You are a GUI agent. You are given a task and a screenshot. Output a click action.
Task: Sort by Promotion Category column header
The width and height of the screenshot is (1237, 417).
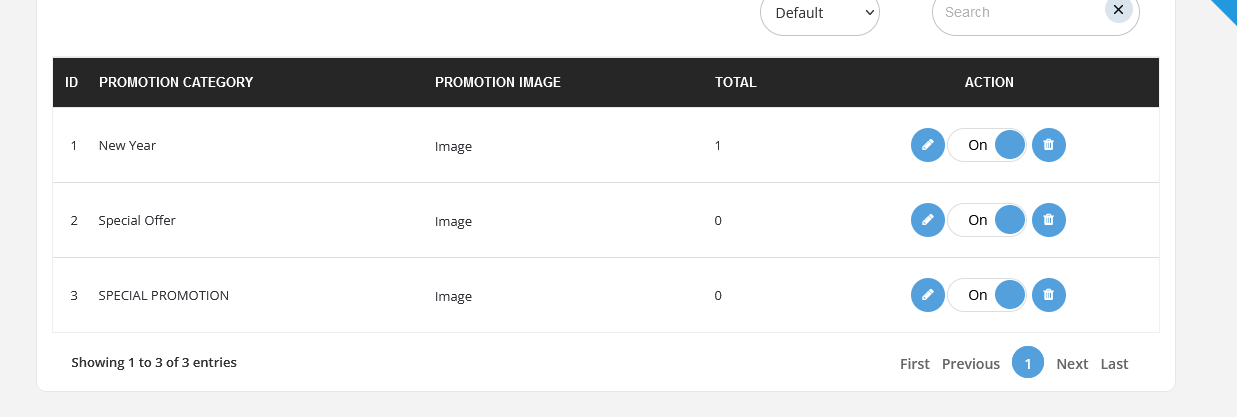pos(176,82)
